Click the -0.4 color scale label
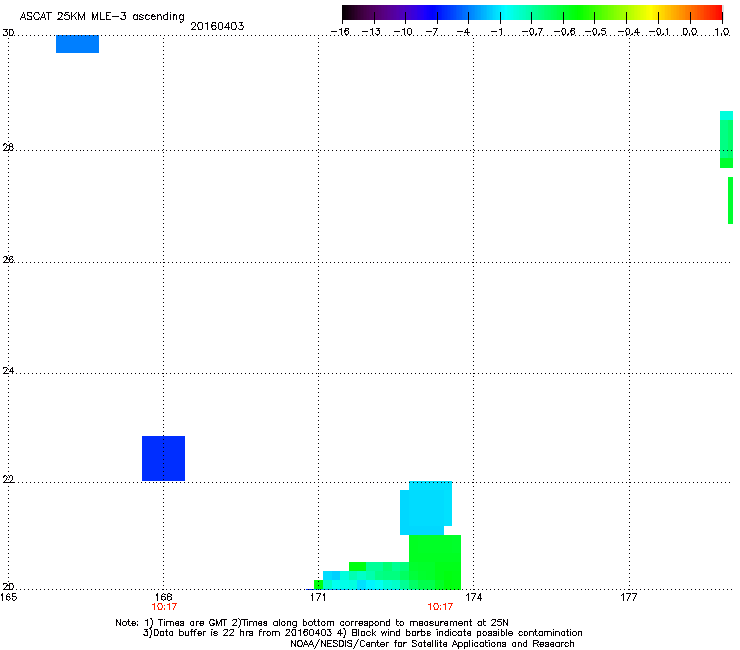 (629, 32)
